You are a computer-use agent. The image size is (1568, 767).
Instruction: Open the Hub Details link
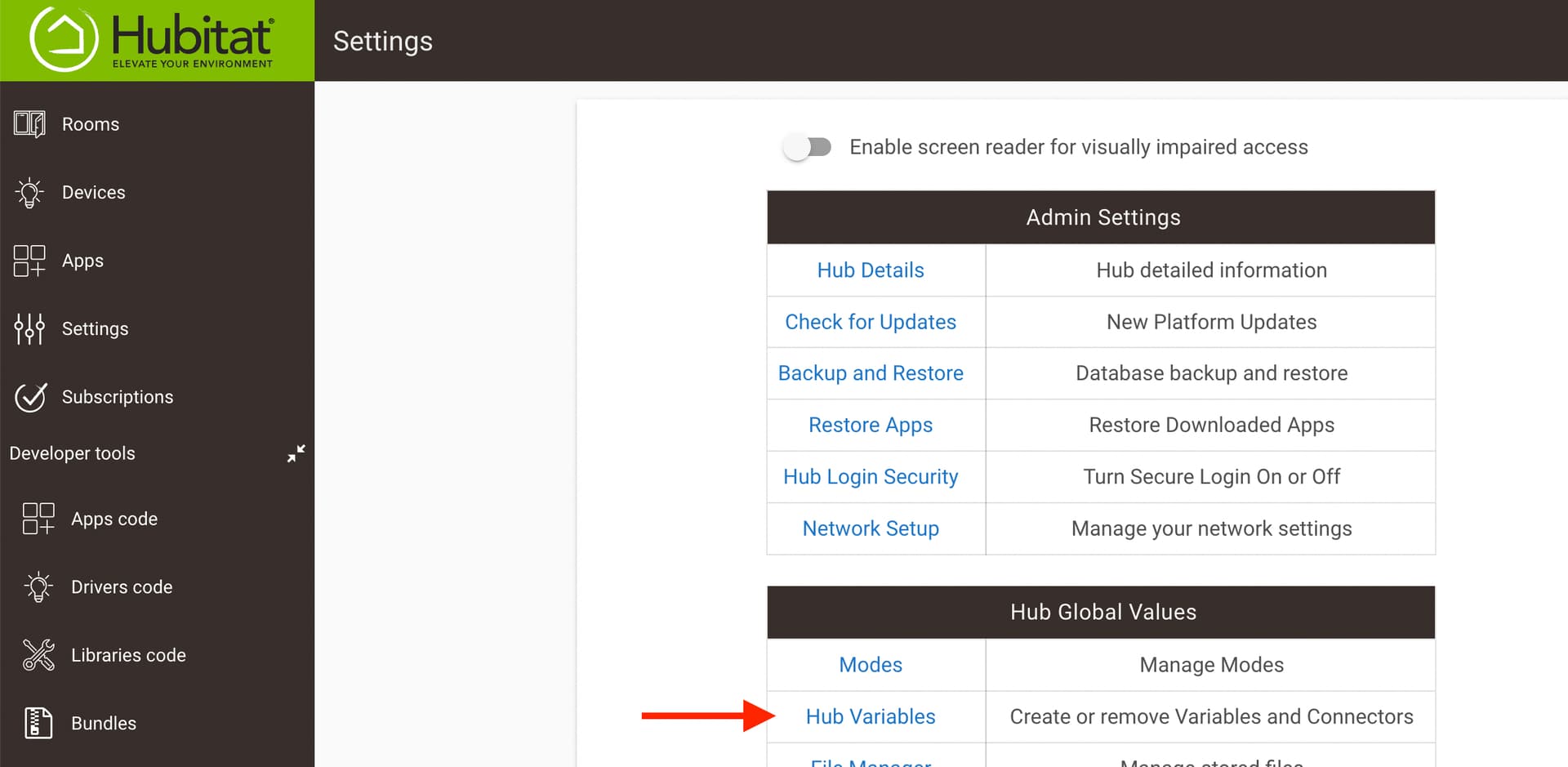(x=871, y=270)
